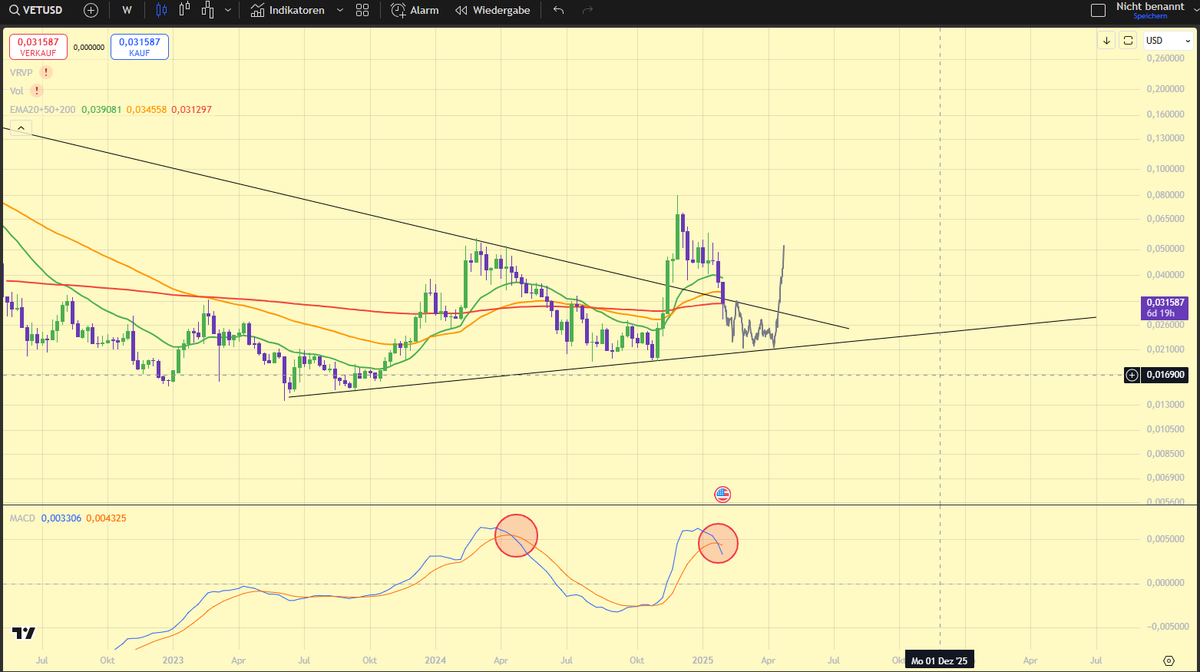The width and height of the screenshot is (1200, 672).
Task: Click MACD orange value 0,004325
Action: [106, 518]
